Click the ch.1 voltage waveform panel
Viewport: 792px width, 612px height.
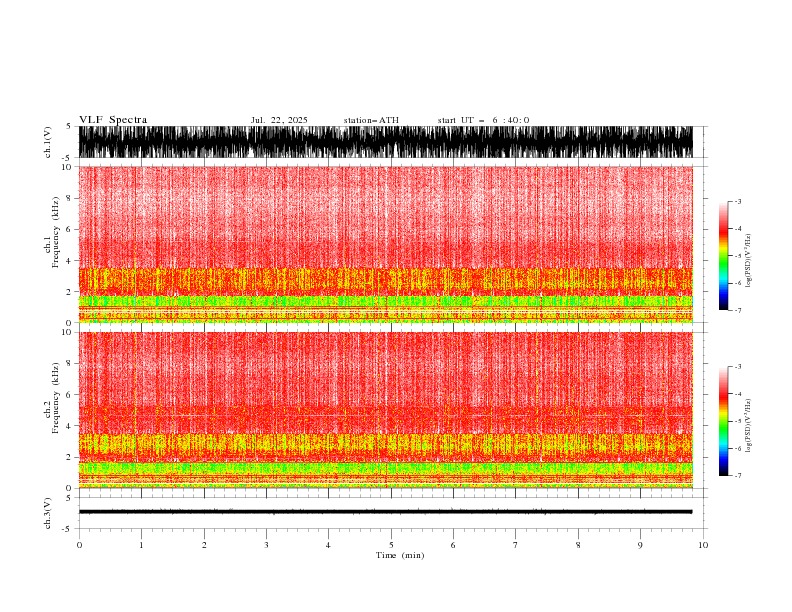pyautogui.click(x=385, y=142)
